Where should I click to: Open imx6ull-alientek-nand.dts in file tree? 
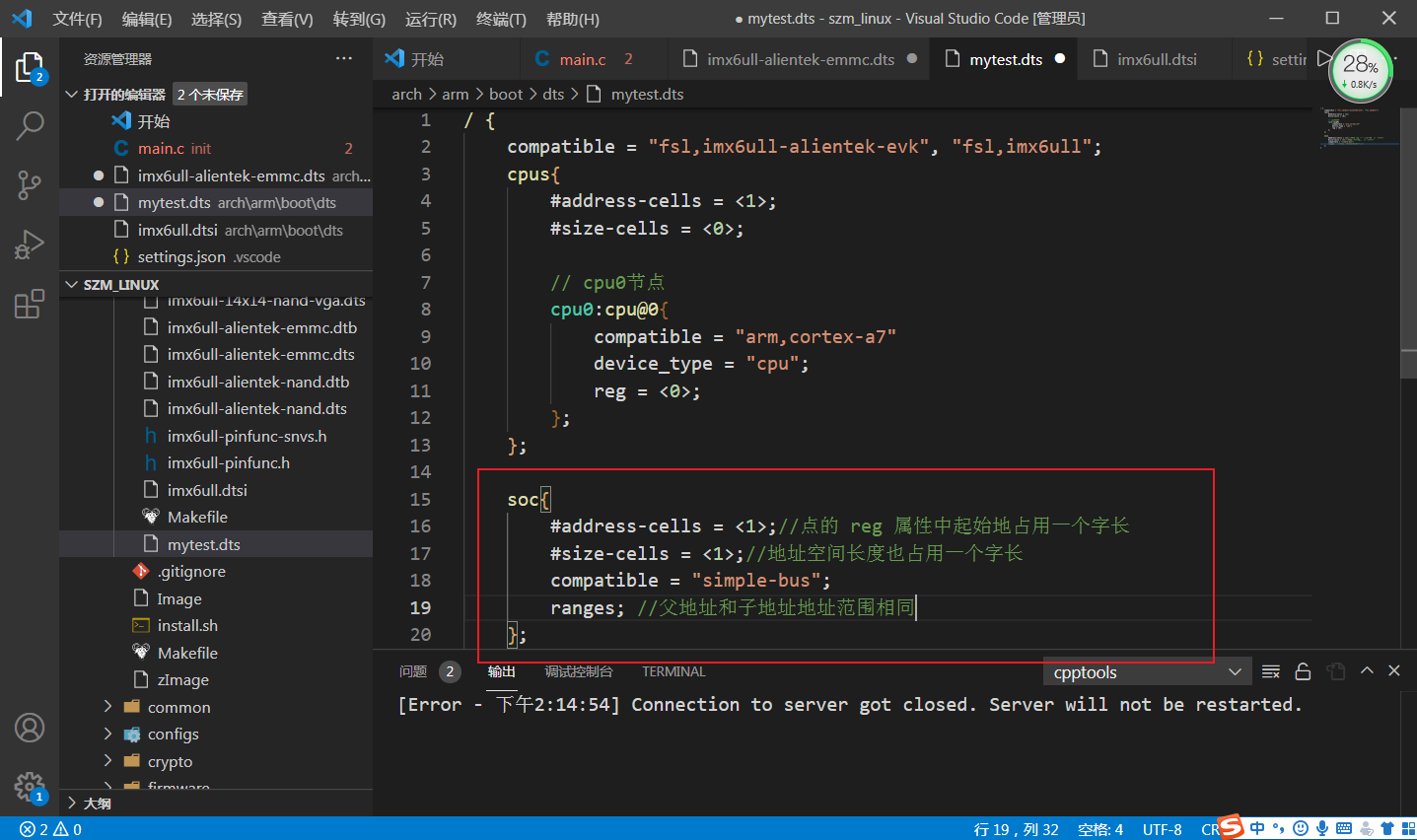[x=256, y=408]
